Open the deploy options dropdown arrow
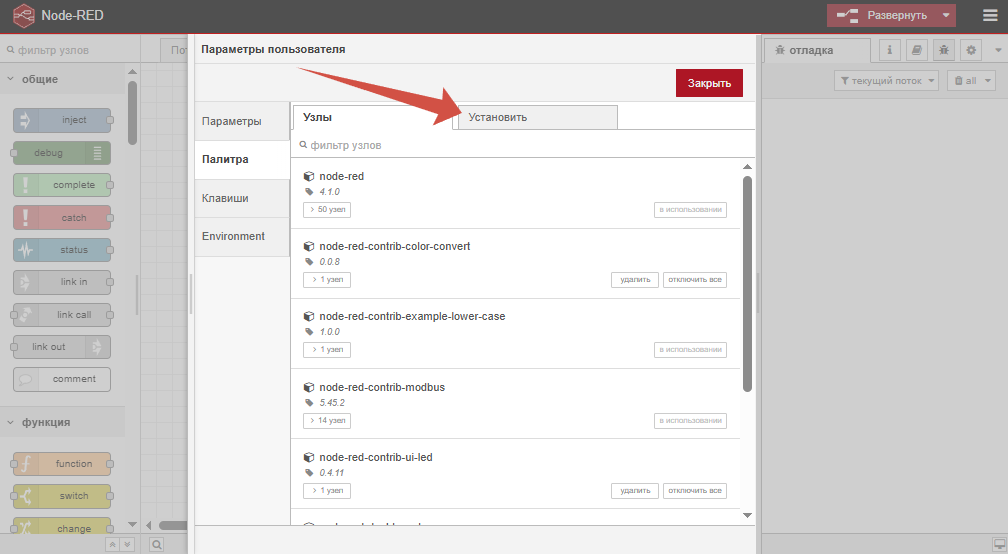Screen dimensions: 1008x554 945,15
